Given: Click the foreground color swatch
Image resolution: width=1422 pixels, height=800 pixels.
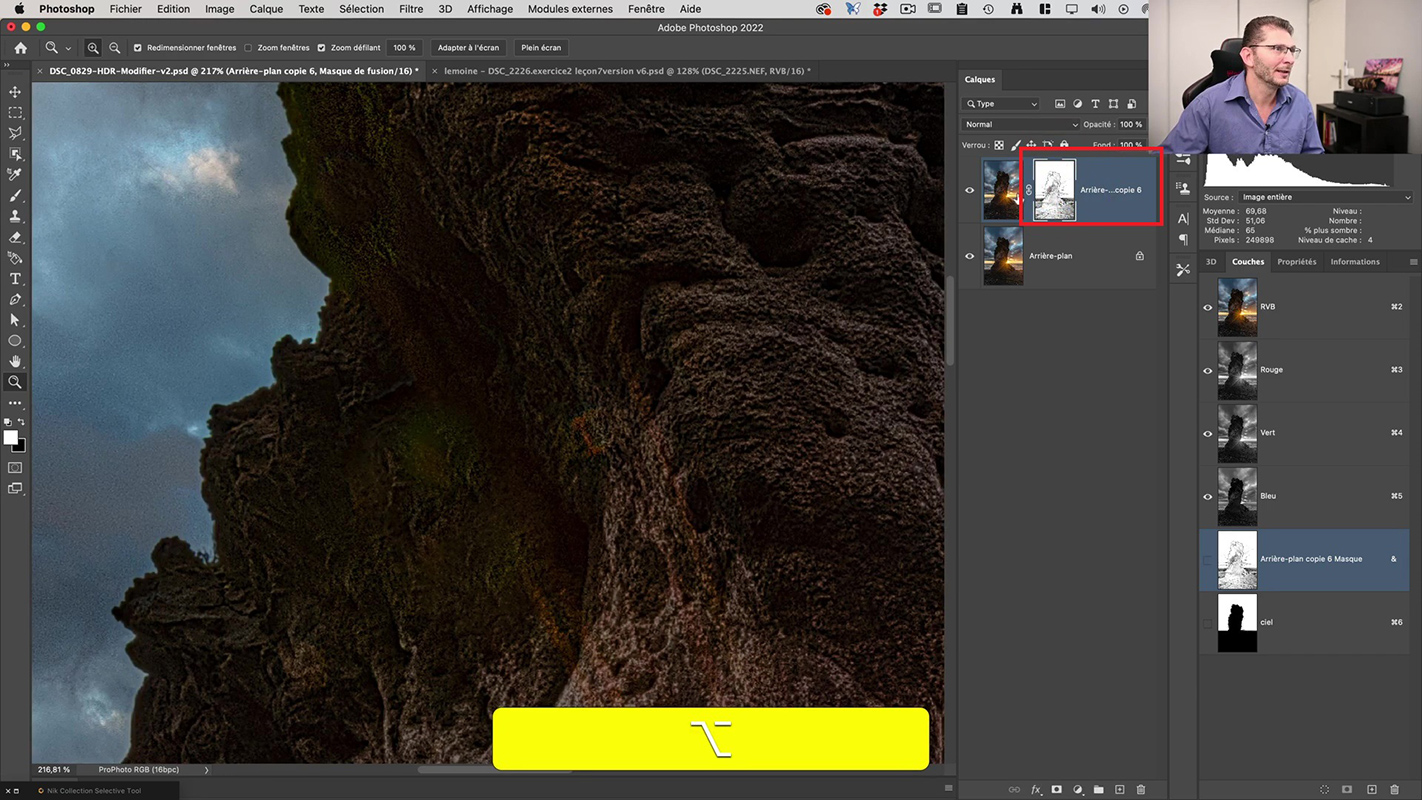Looking at the screenshot, I should [x=11, y=438].
